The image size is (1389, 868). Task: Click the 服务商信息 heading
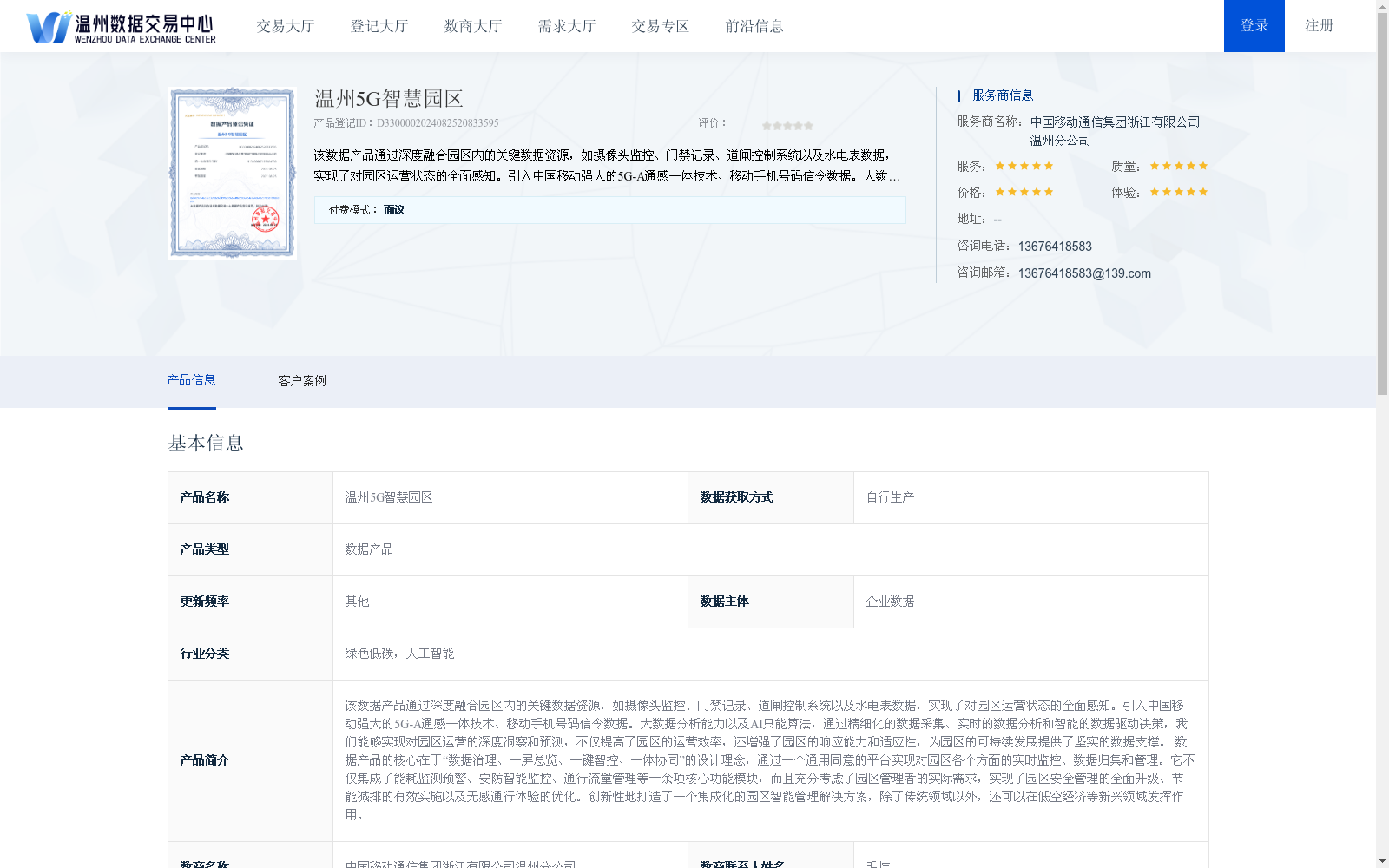tap(1003, 95)
